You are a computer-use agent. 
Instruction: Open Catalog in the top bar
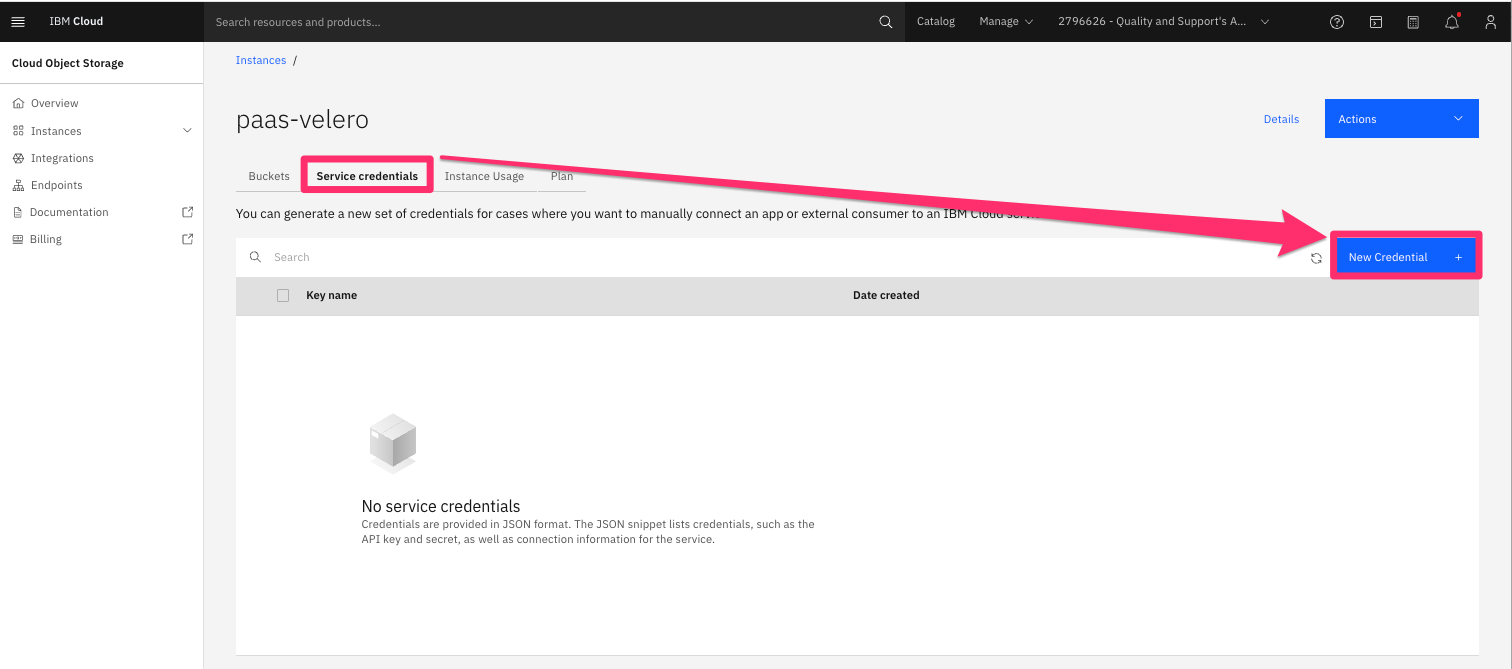click(x=936, y=21)
